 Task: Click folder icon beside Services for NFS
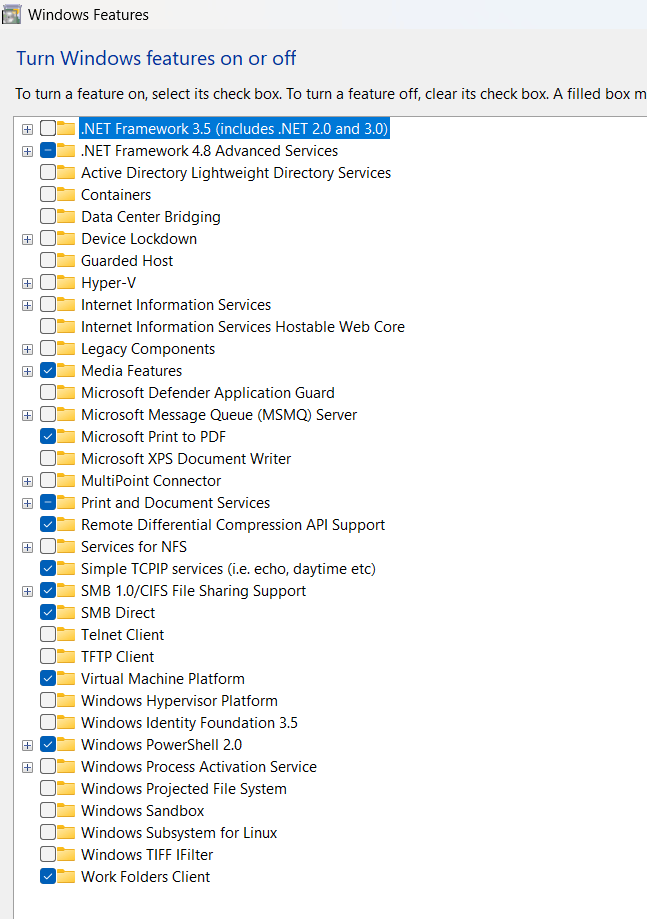click(x=66, y=547)
